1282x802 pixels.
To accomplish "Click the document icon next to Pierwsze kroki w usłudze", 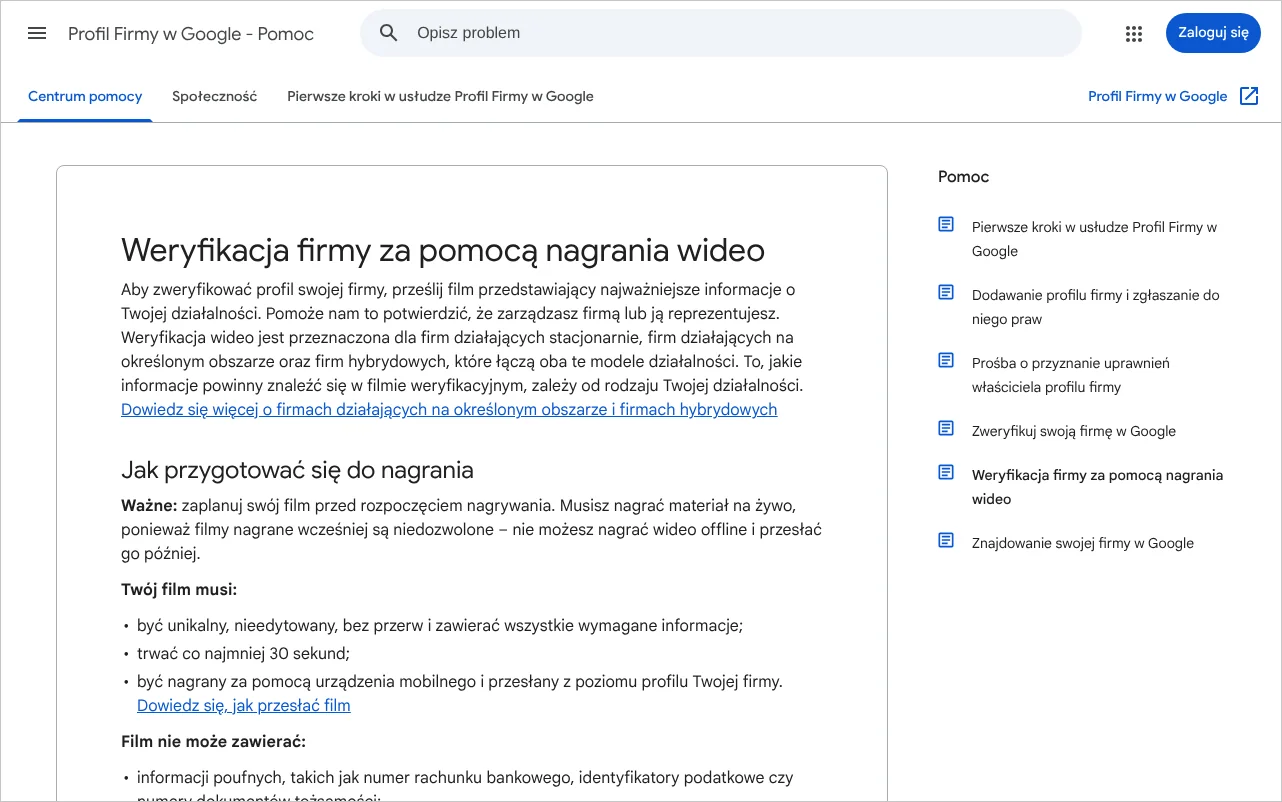I will (946, 224).
